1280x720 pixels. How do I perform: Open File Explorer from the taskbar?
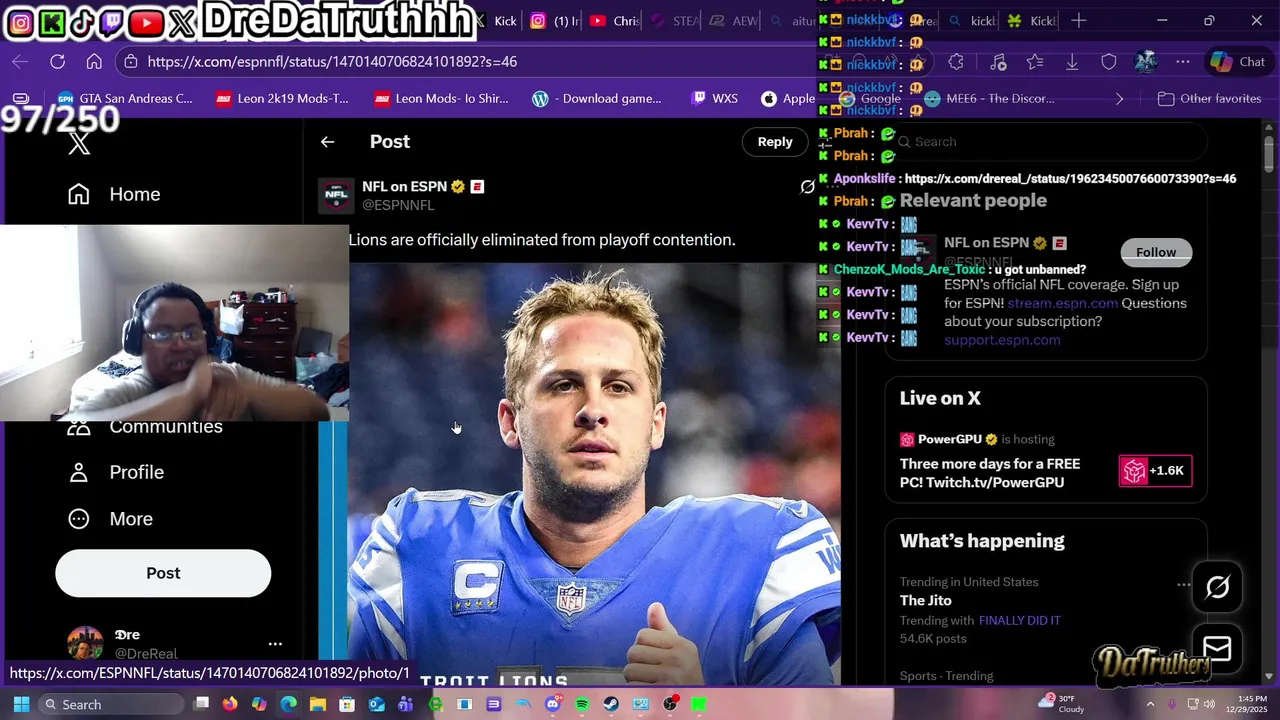click(317, 704)
